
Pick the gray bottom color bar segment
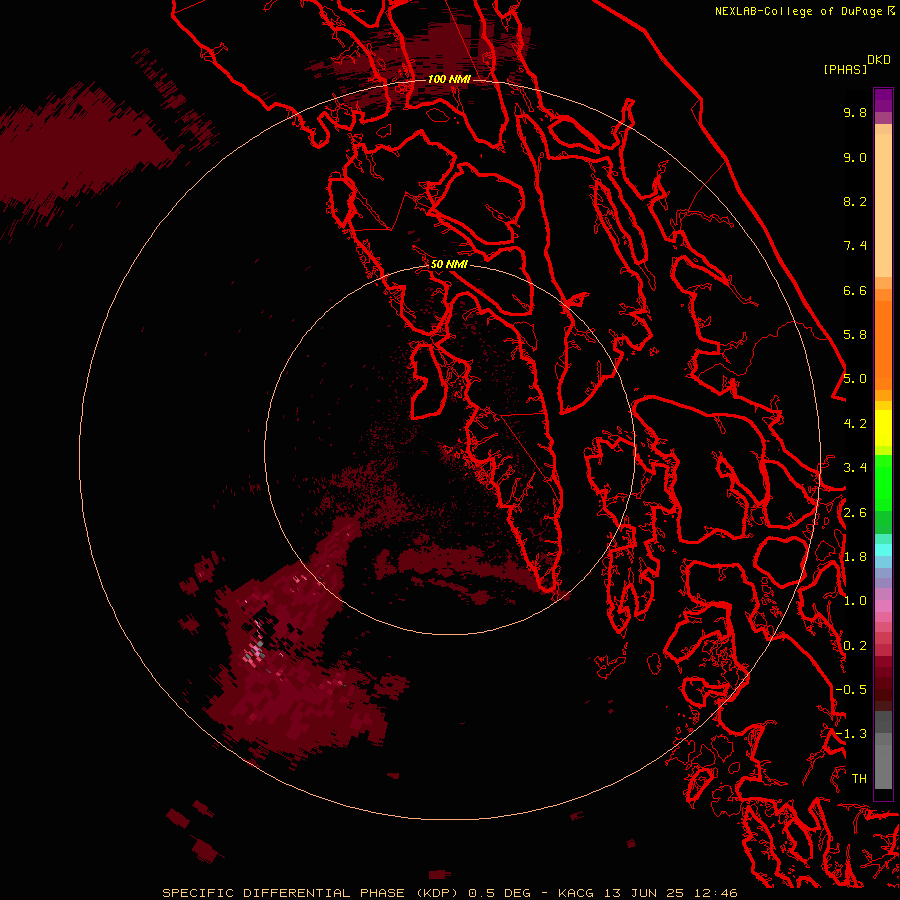pyautogui.click(x=883, y=766)
